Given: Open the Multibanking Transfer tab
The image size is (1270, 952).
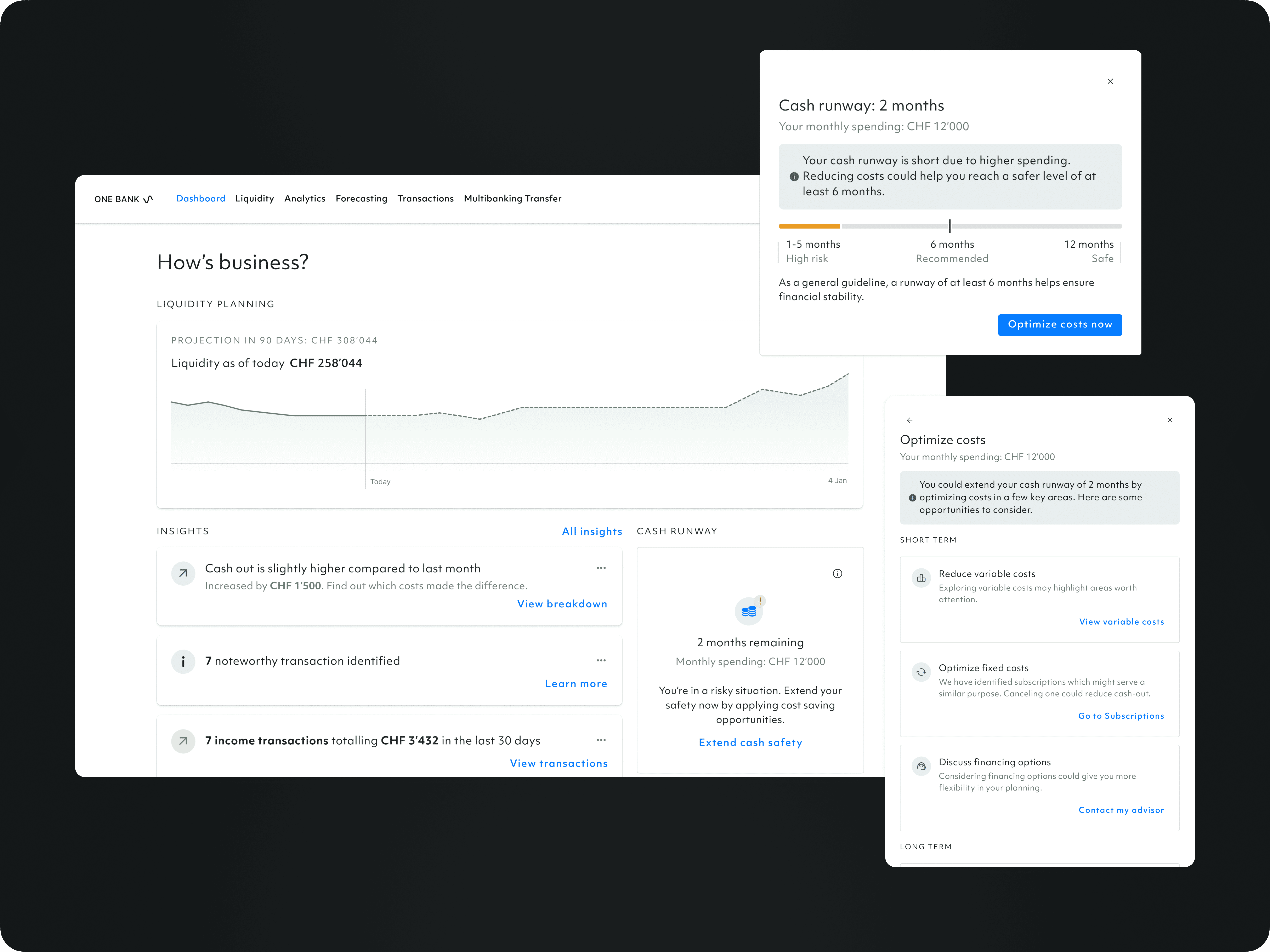Looking at the screenshot, I should point(513,199).
